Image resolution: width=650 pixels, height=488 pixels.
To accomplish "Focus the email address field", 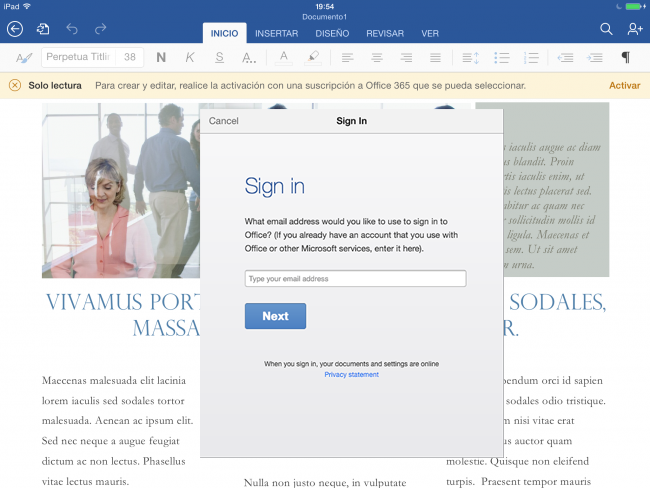I will pos(355,279).
